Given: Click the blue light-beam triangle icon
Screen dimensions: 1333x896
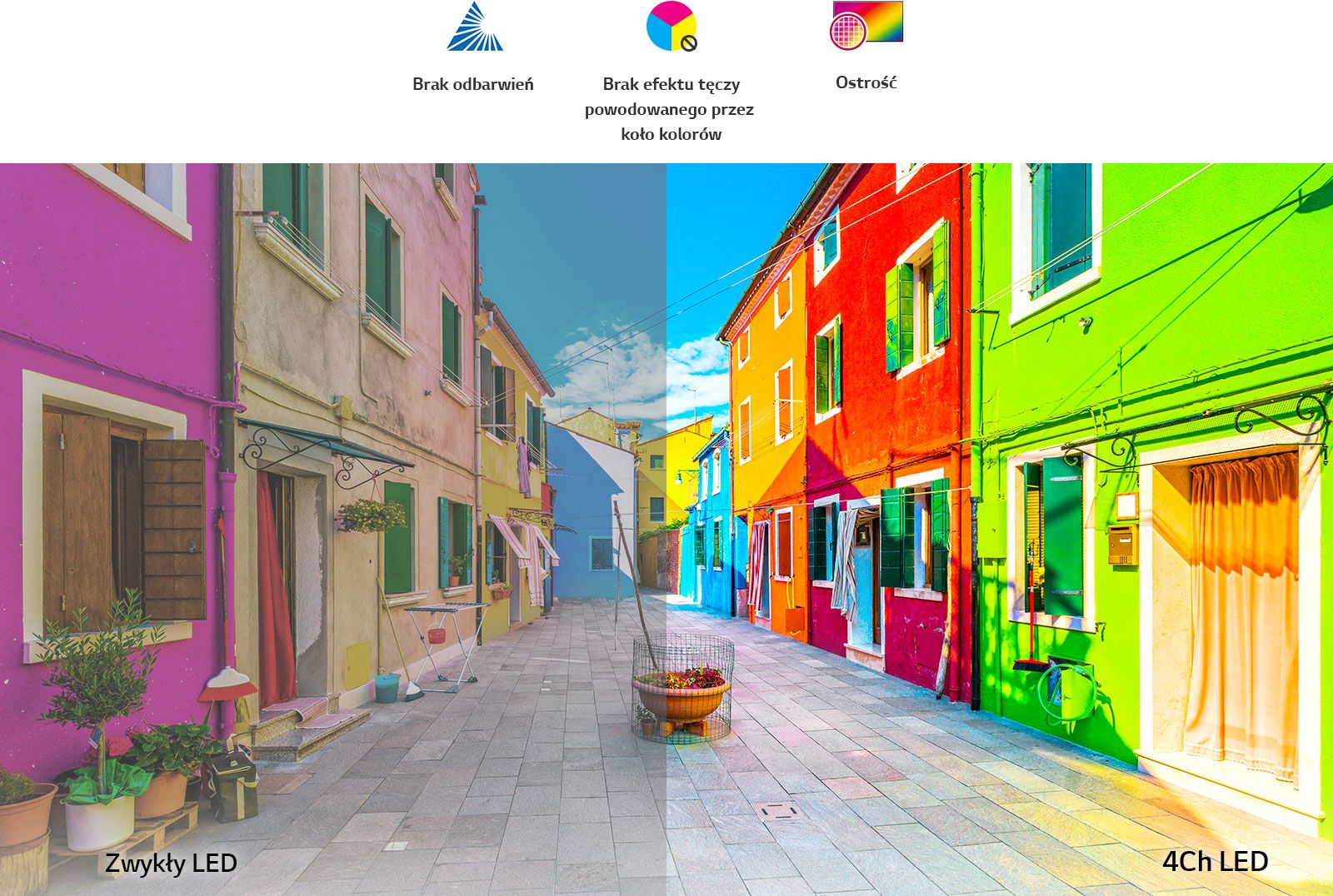Looking at the screenshot, I should tap(474, 27).
